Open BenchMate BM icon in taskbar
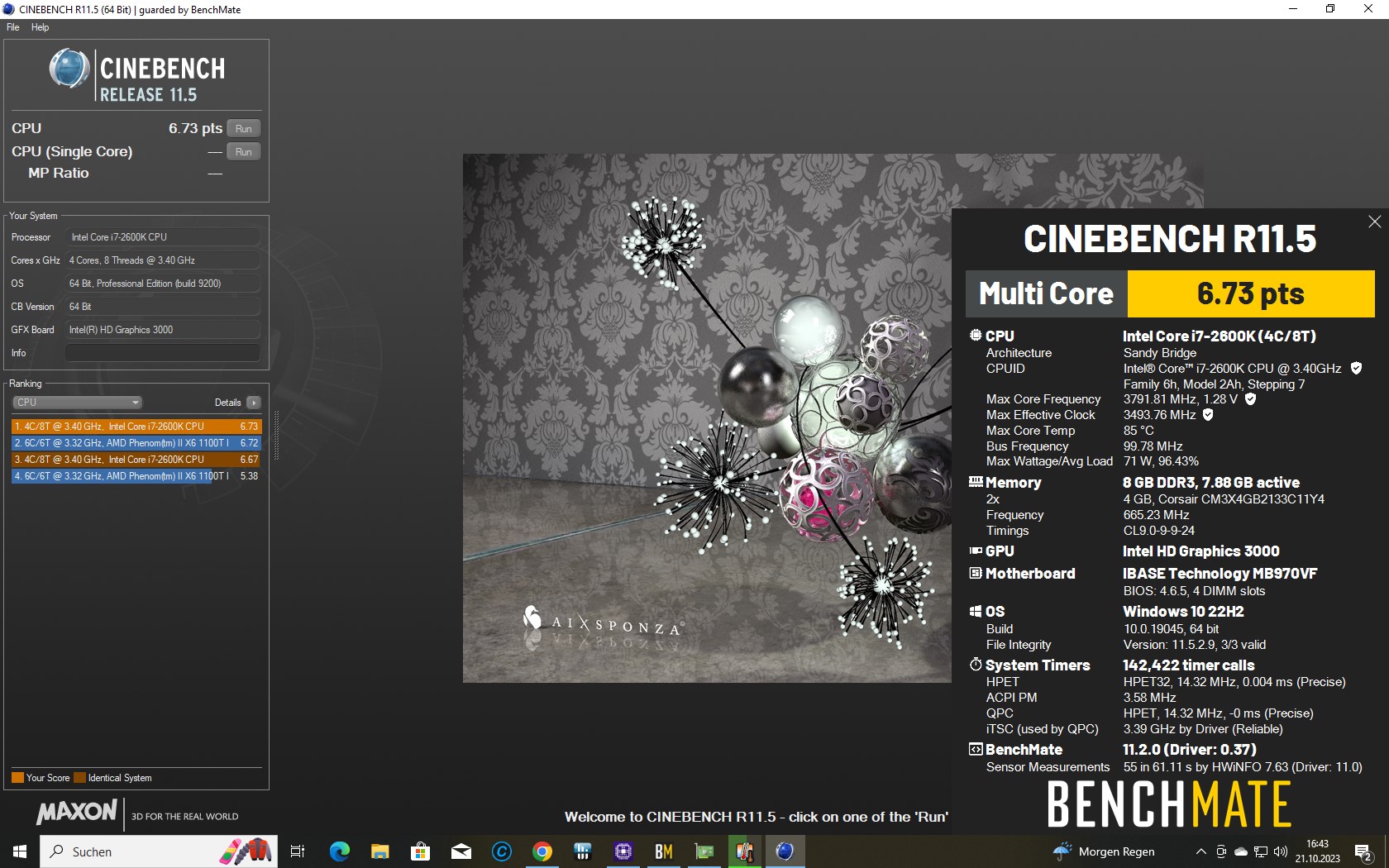The image size is (1389, 868). [664, 851]
